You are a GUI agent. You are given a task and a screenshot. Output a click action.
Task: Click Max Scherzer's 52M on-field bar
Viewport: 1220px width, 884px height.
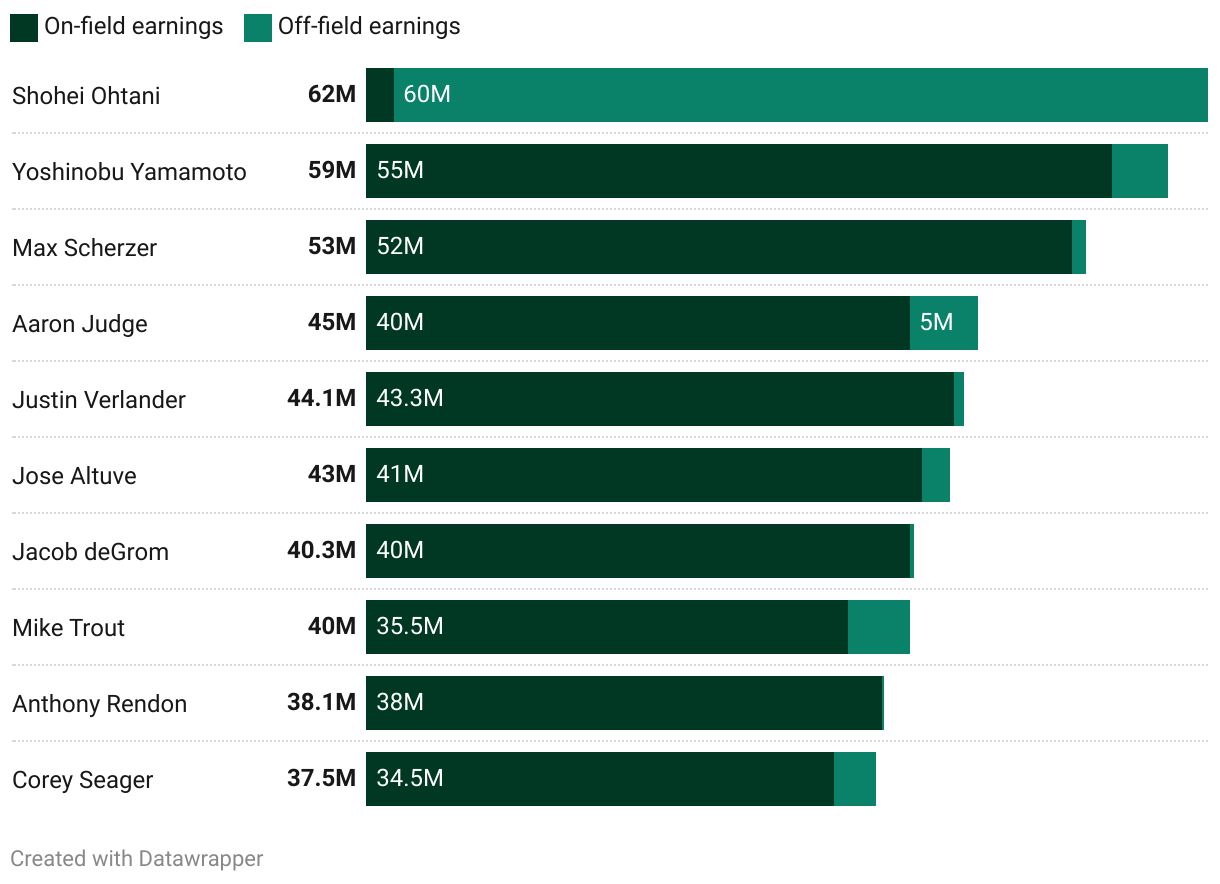point(719,247)
